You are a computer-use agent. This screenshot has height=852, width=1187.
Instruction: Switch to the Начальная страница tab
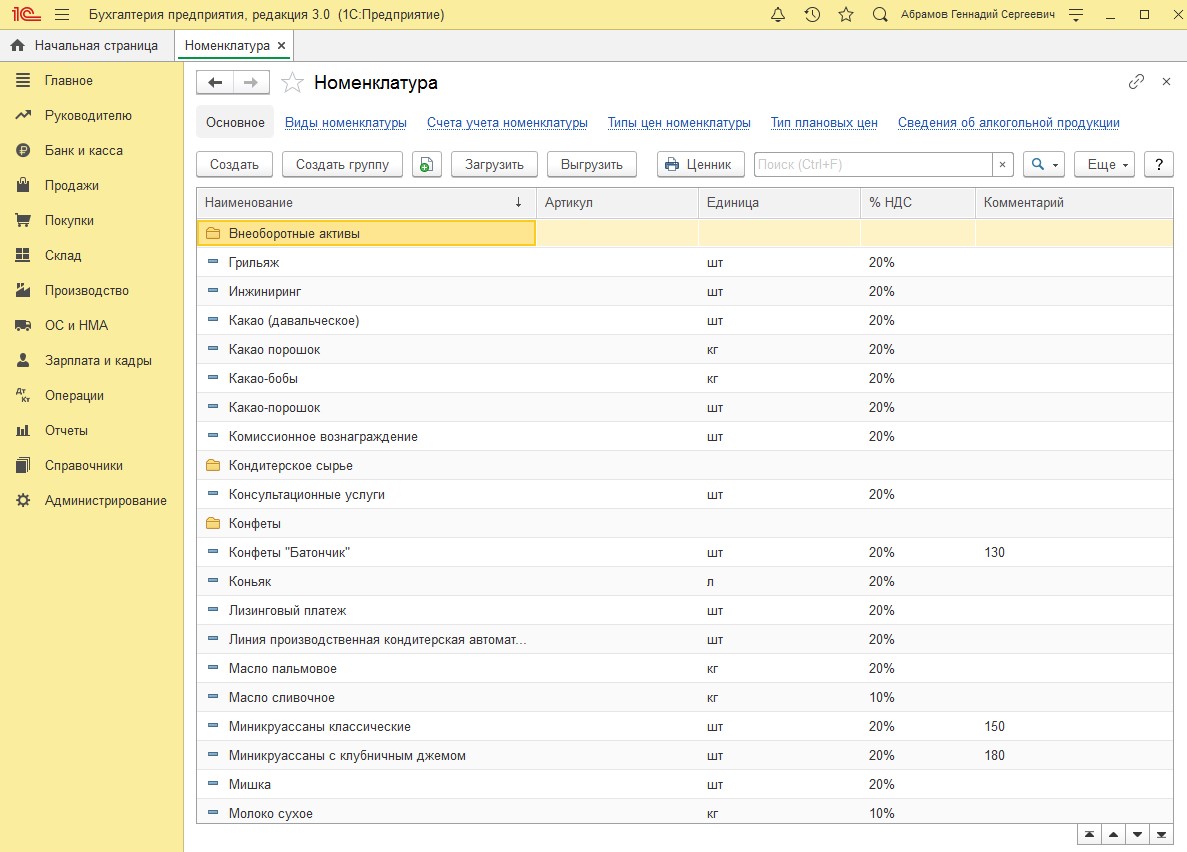coord(86,46)
